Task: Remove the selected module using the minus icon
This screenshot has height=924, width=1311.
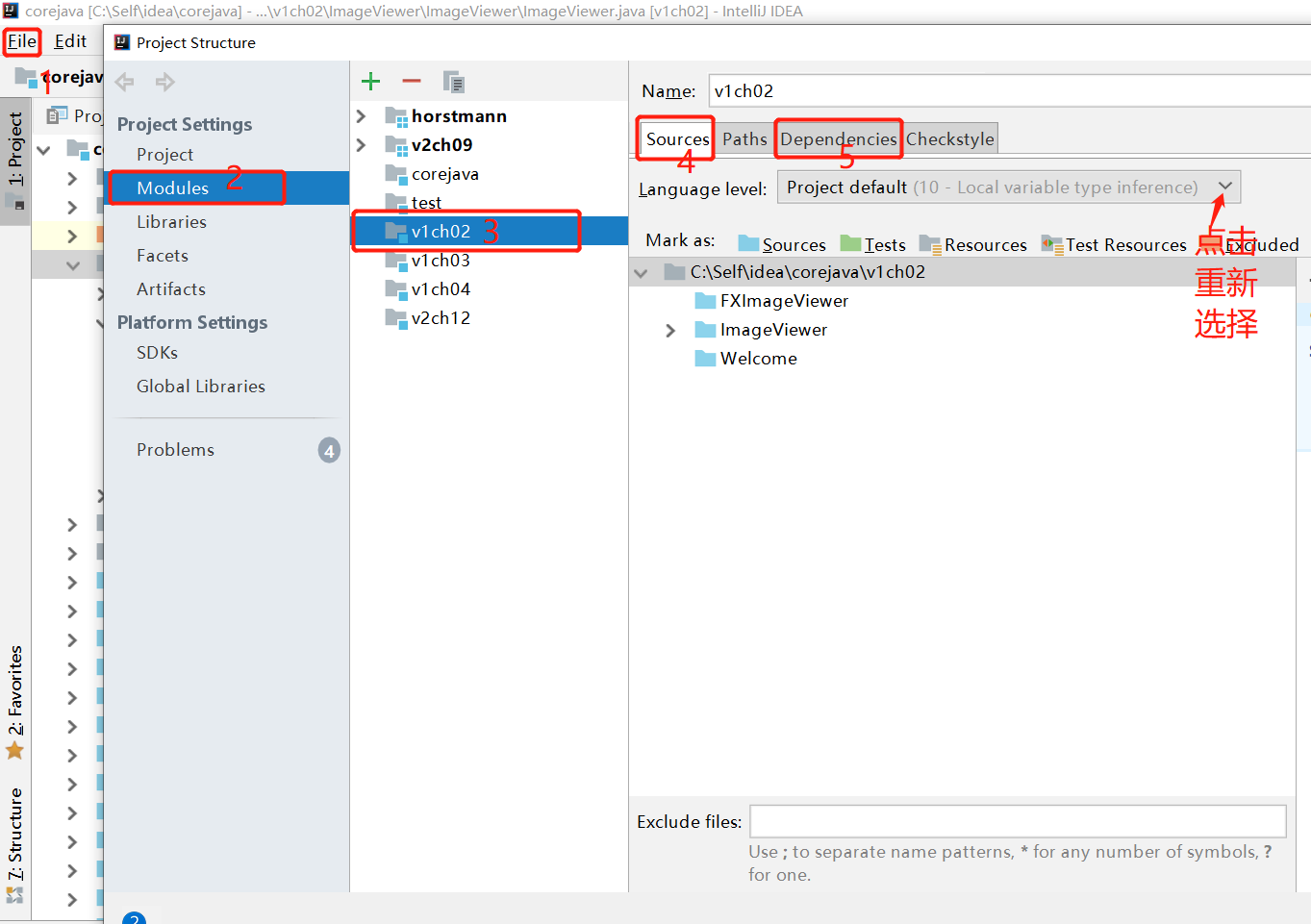Action: pos(411,81)
